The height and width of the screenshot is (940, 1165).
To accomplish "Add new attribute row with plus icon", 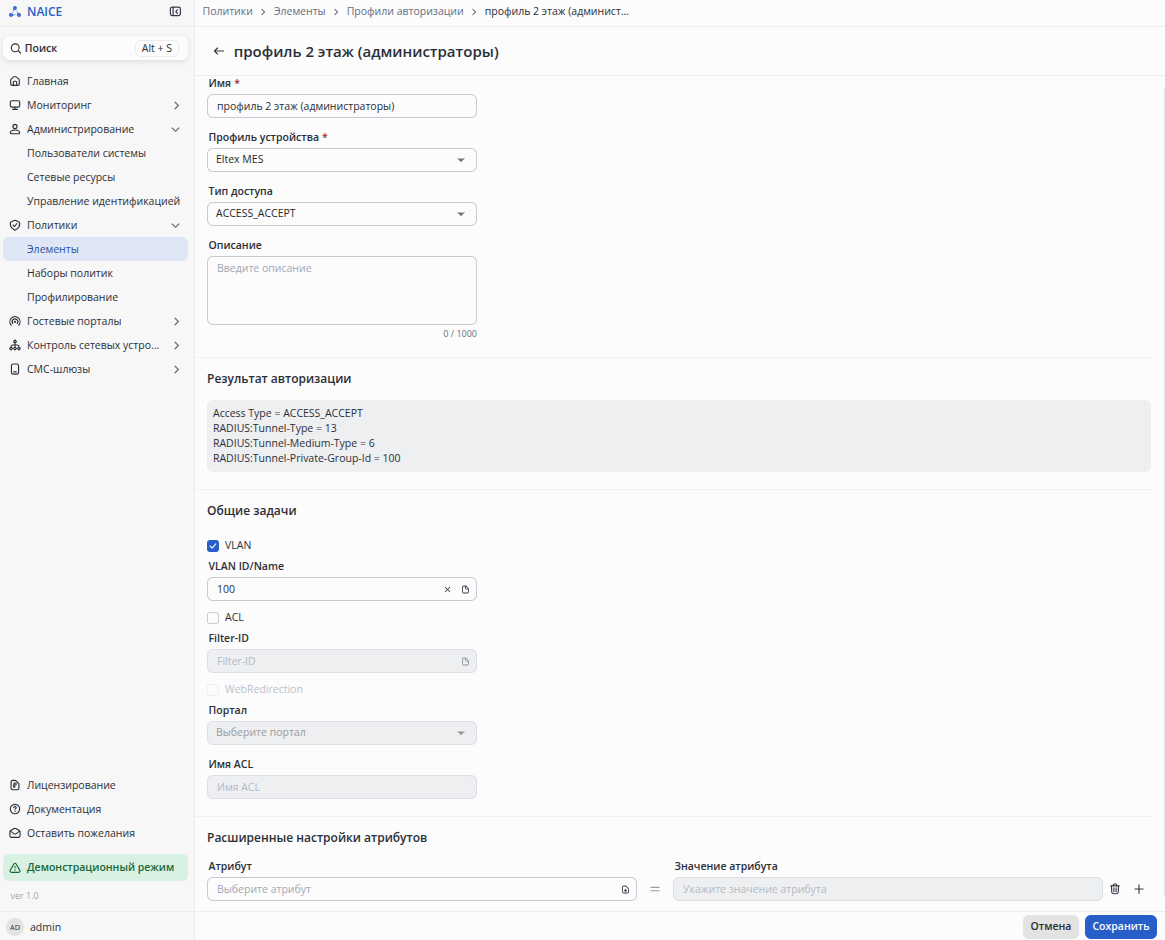I will (x=1138, y=889).
